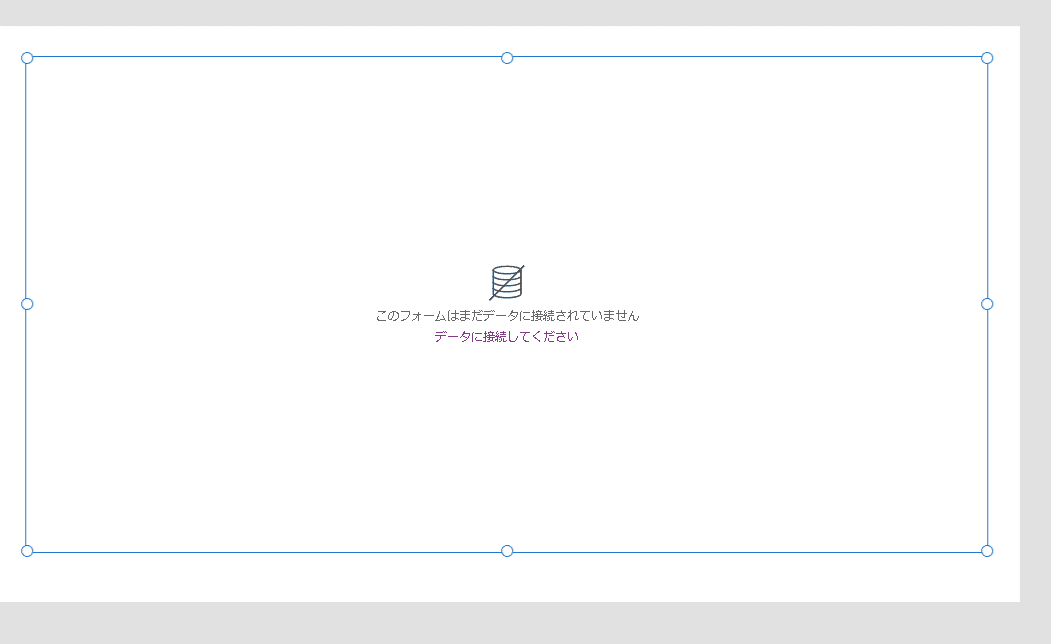Click the white strip below the form

(x=500, y=575)
